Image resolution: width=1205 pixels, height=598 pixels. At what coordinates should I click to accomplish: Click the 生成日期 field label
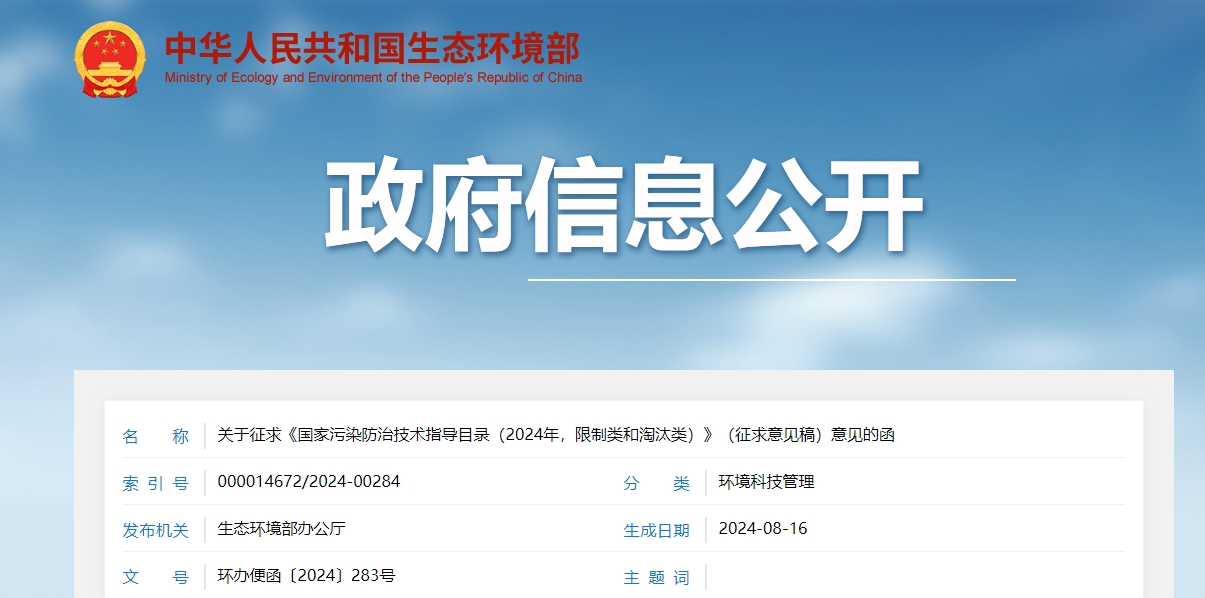click(x=655, y=530)
